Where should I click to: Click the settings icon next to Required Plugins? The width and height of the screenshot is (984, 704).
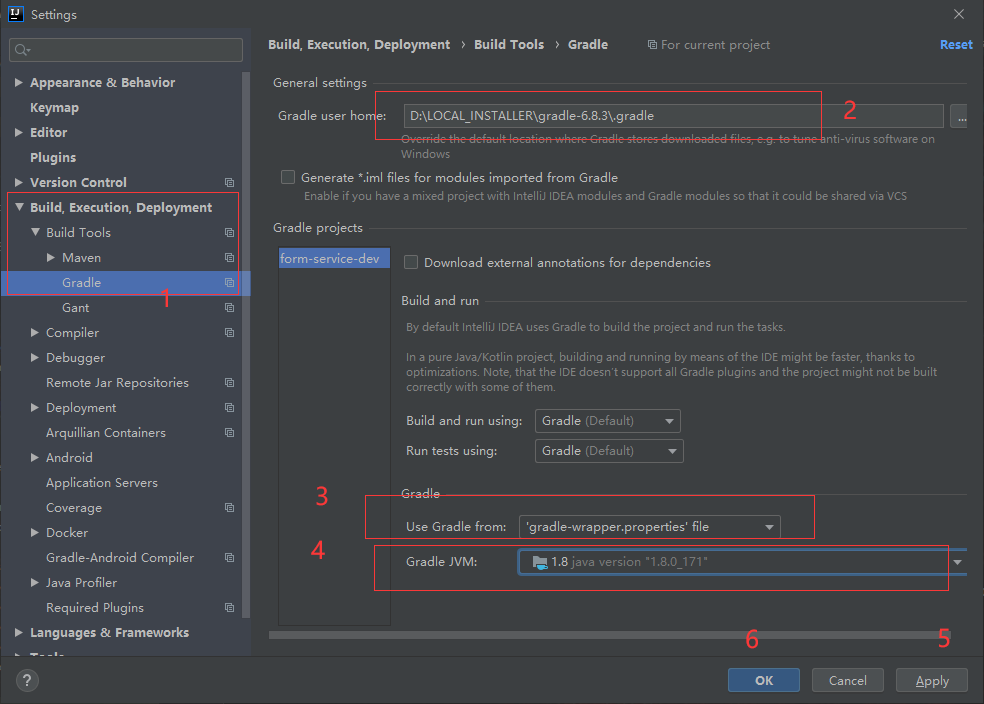[229, 607]
